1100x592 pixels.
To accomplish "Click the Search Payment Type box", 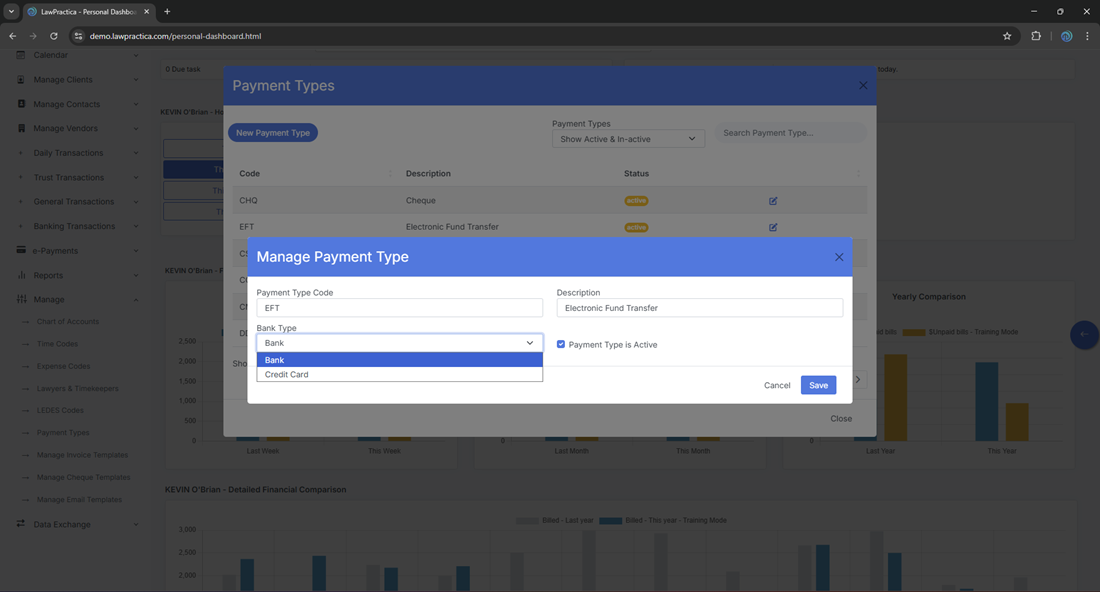I will coord(790,133).
